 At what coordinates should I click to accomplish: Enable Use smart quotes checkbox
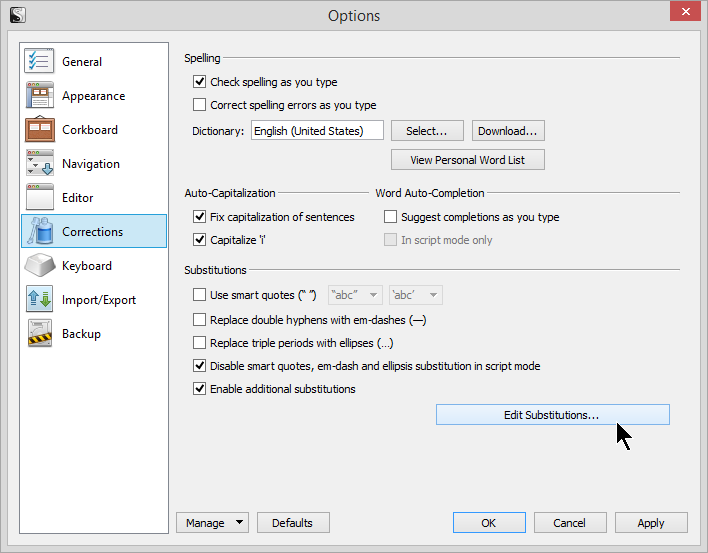[x=199, y=295]
